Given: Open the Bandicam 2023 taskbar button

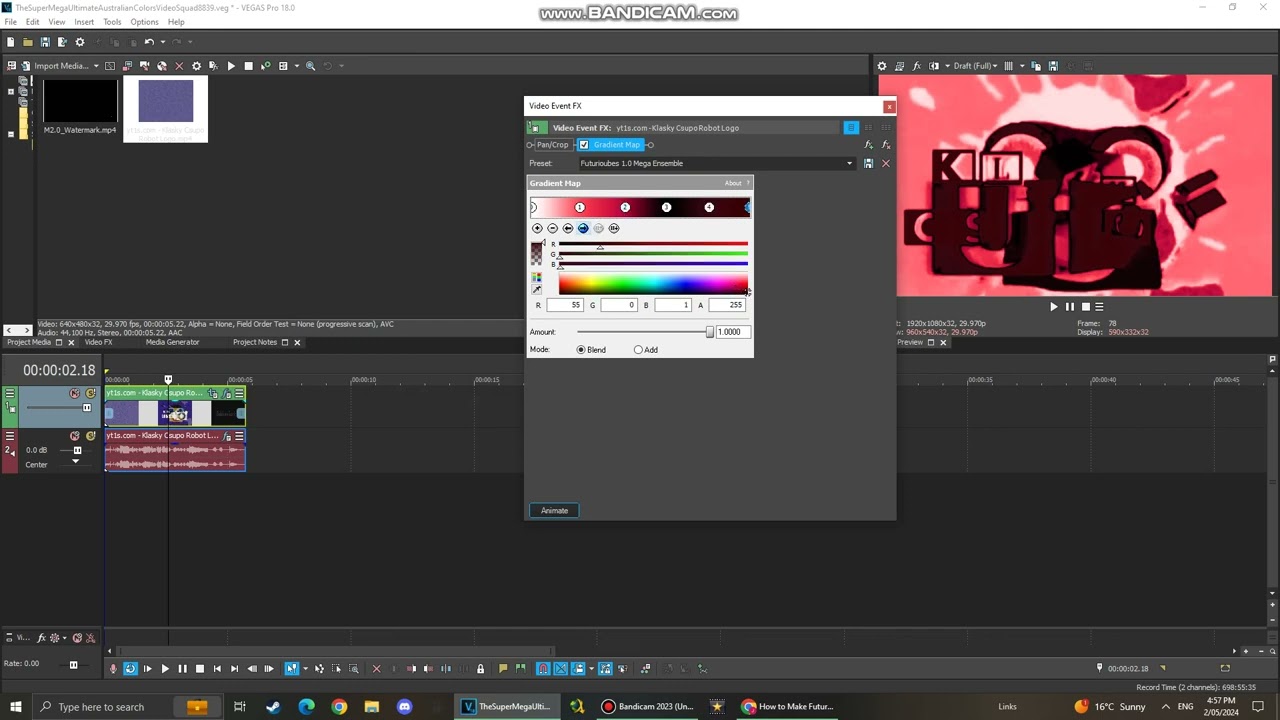Looking at the screenshot, I should (648, 707).
